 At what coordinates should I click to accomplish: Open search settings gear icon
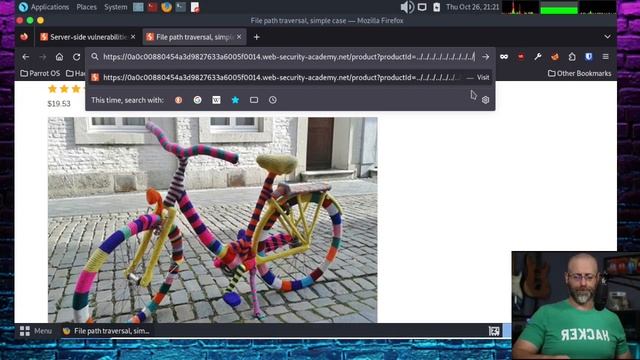pyautogui.click(x=485, y=100)
